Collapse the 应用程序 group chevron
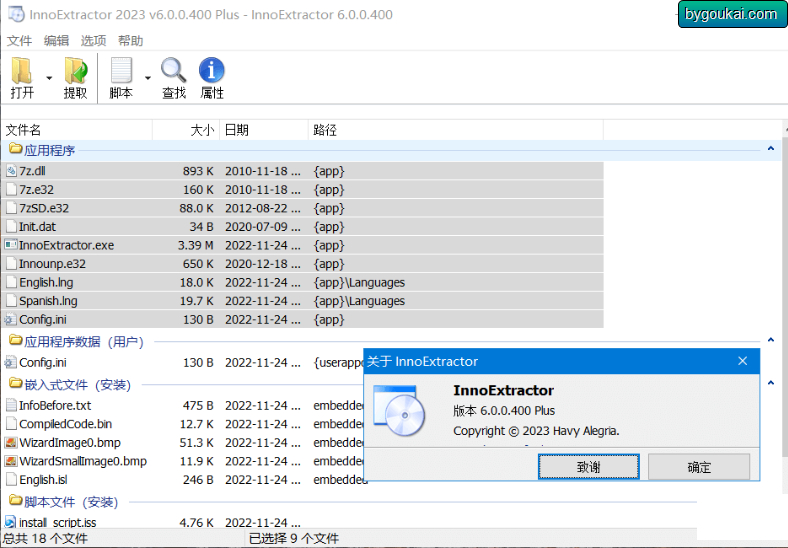The height and width of the screenshot is (548, 788). click(x=770, y=149)
